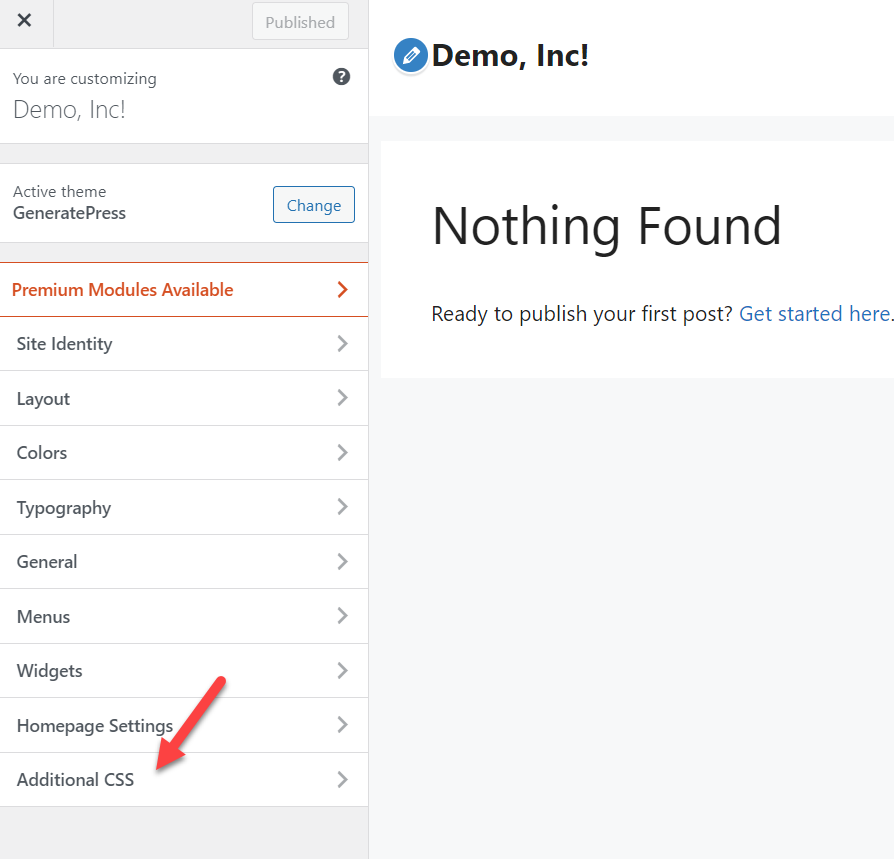
Task: Open the Menus section
Action: tap(184, 616)
